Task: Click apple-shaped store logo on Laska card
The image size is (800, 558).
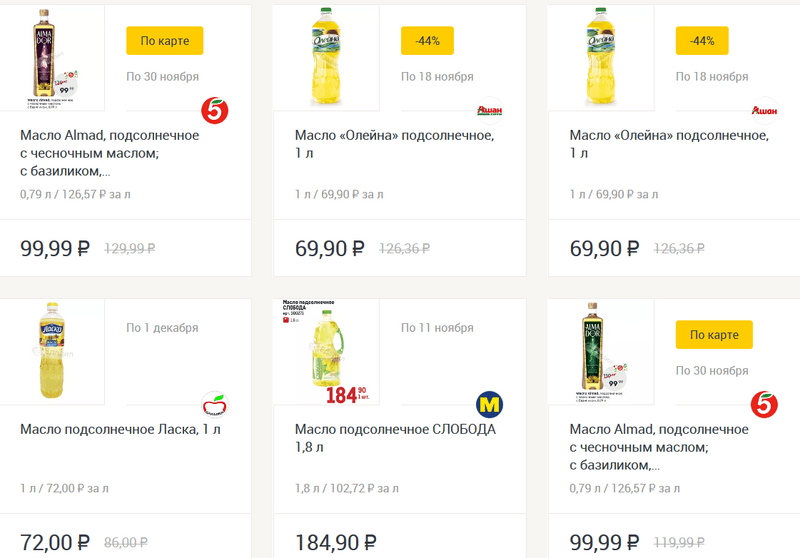Action: [x=214, y=404]
